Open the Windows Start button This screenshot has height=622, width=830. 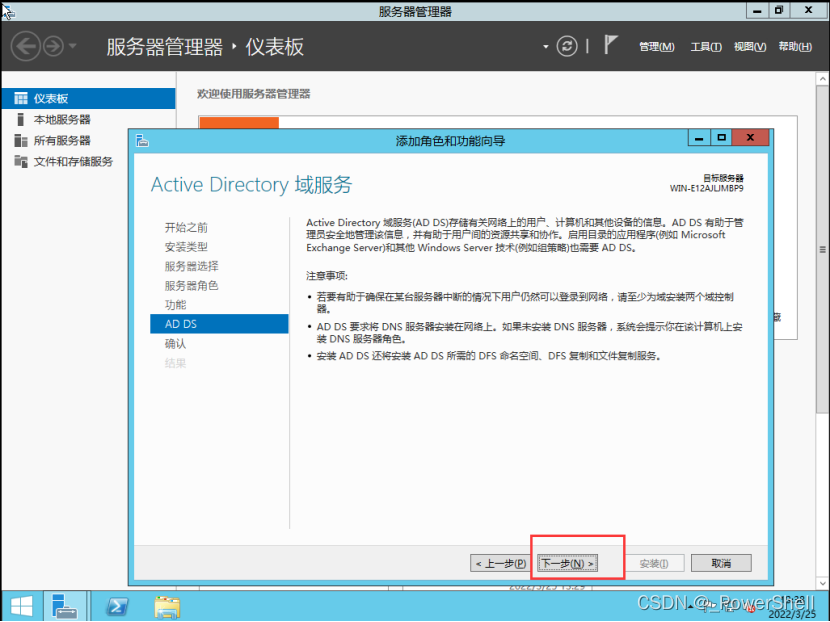click(22, 607)
